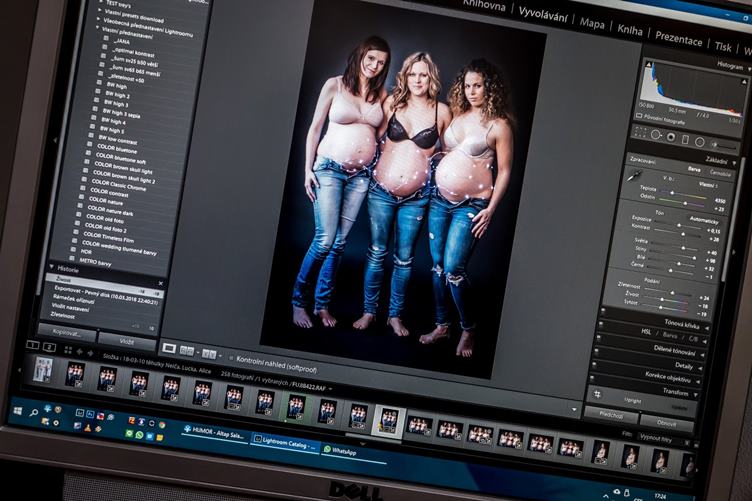The height and width of the screenshot is (501, 752).
Task: Open the Vyvolávání module
Action: (x=542, y=15)
